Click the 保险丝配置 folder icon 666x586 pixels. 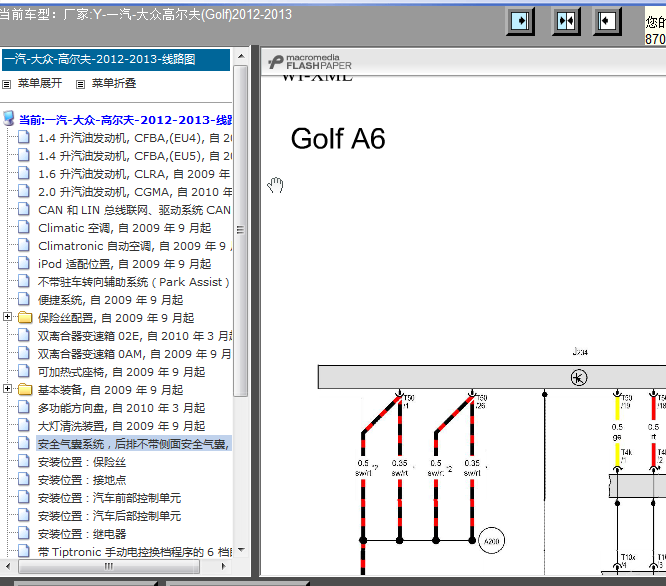coord(25,317)
